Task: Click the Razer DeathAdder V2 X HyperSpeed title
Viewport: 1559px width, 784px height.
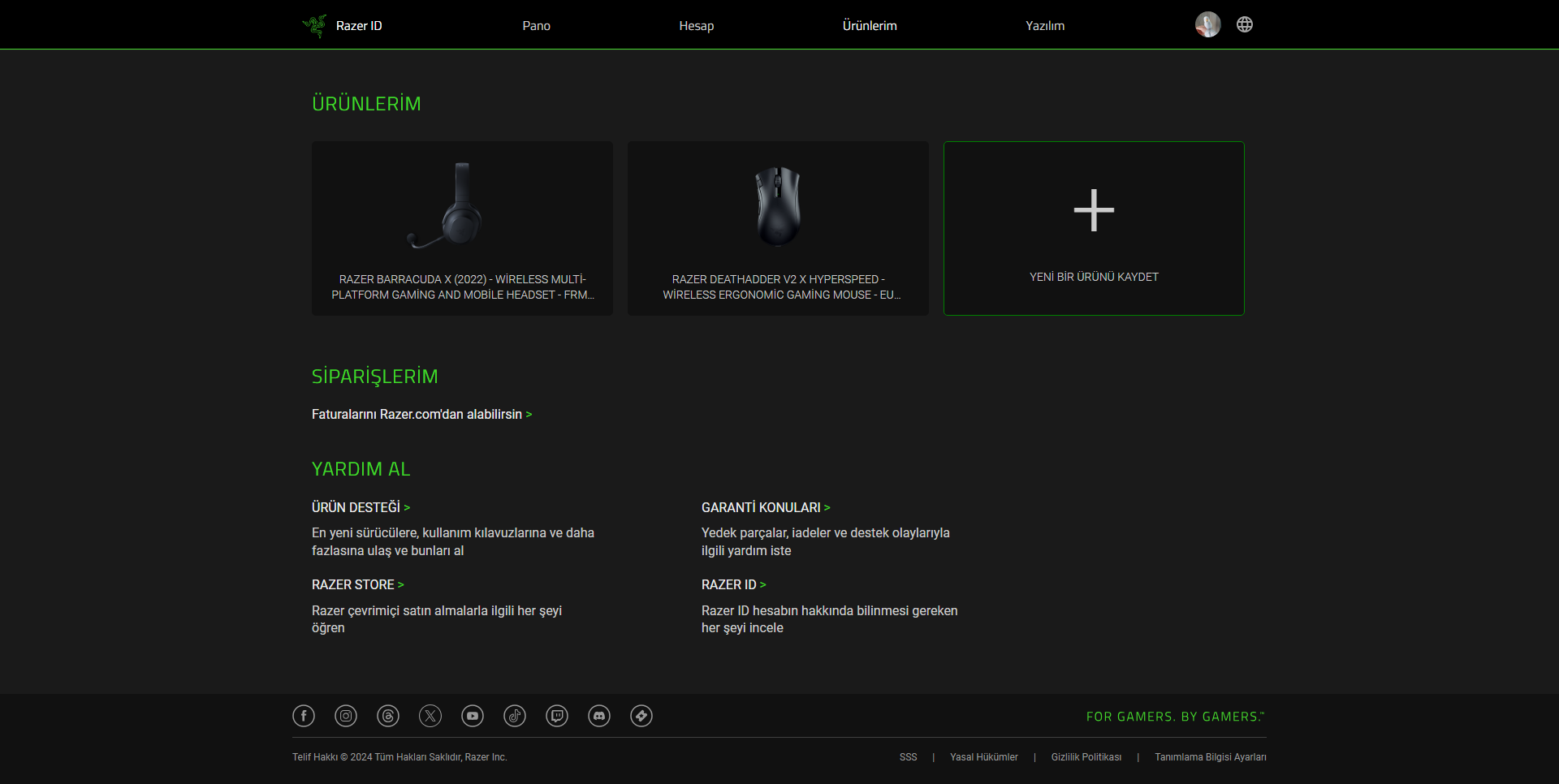Action: coord(782,287)
